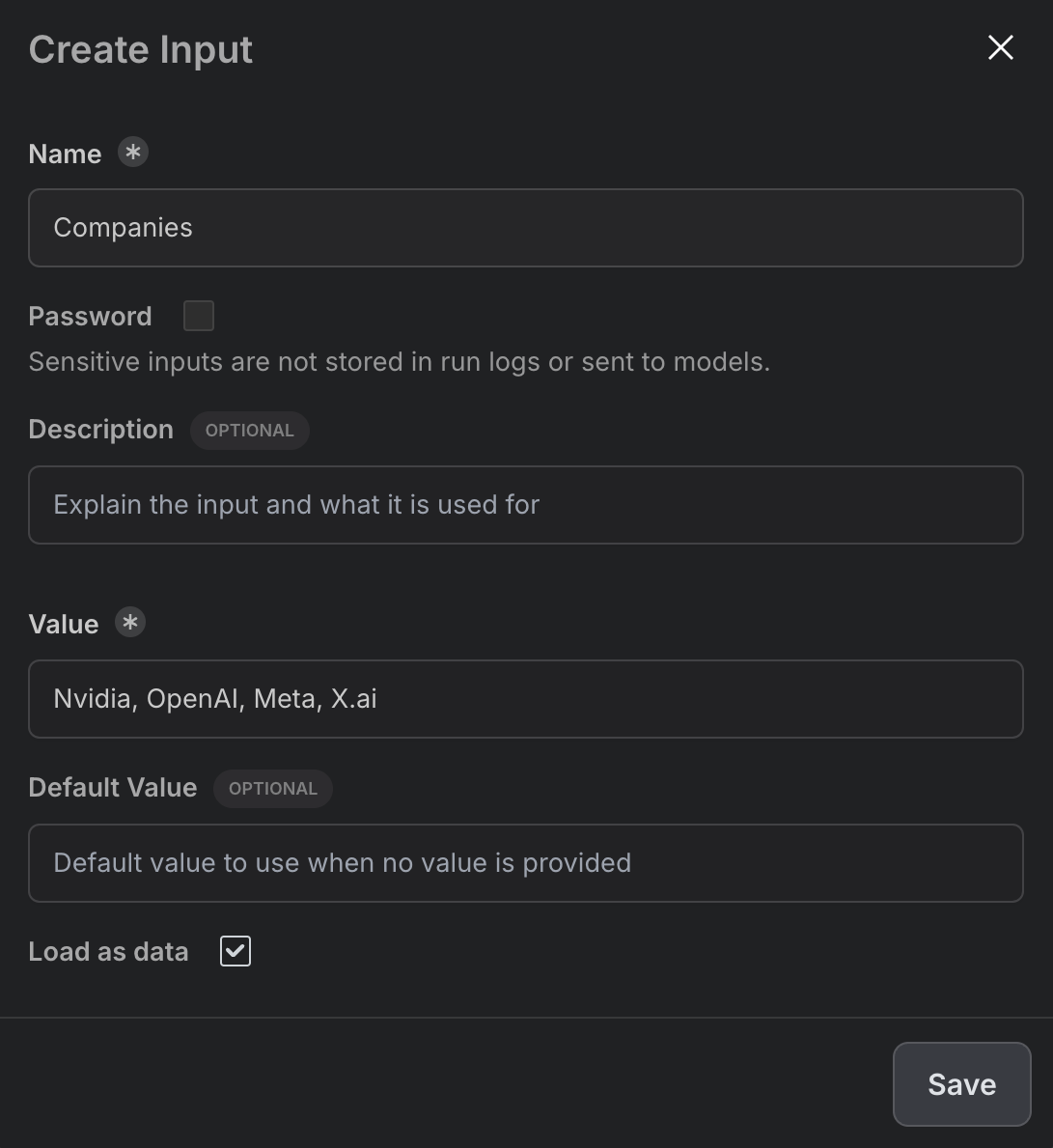
Task: Click the Value field with Nvidia, OpenAI, Meta
Action: (526, 699)
